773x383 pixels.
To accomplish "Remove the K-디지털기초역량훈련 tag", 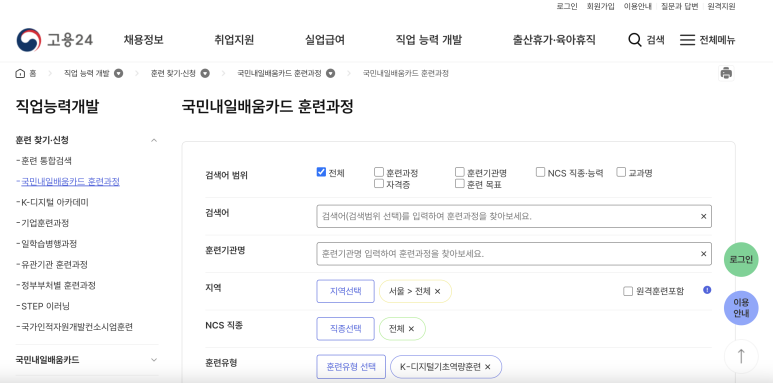I will click(488, 367).
